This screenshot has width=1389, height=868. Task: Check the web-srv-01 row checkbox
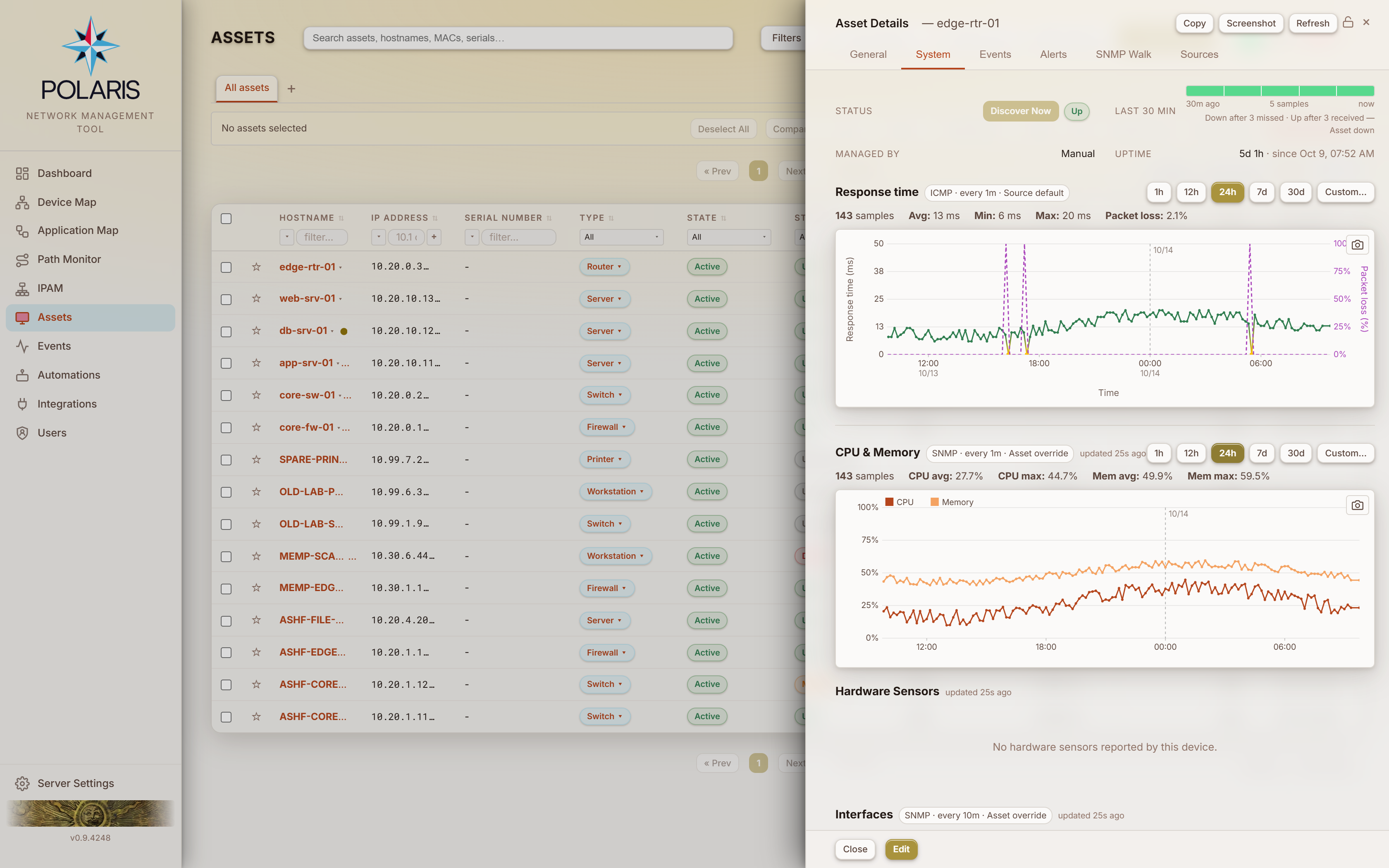[x=226, y=300]
